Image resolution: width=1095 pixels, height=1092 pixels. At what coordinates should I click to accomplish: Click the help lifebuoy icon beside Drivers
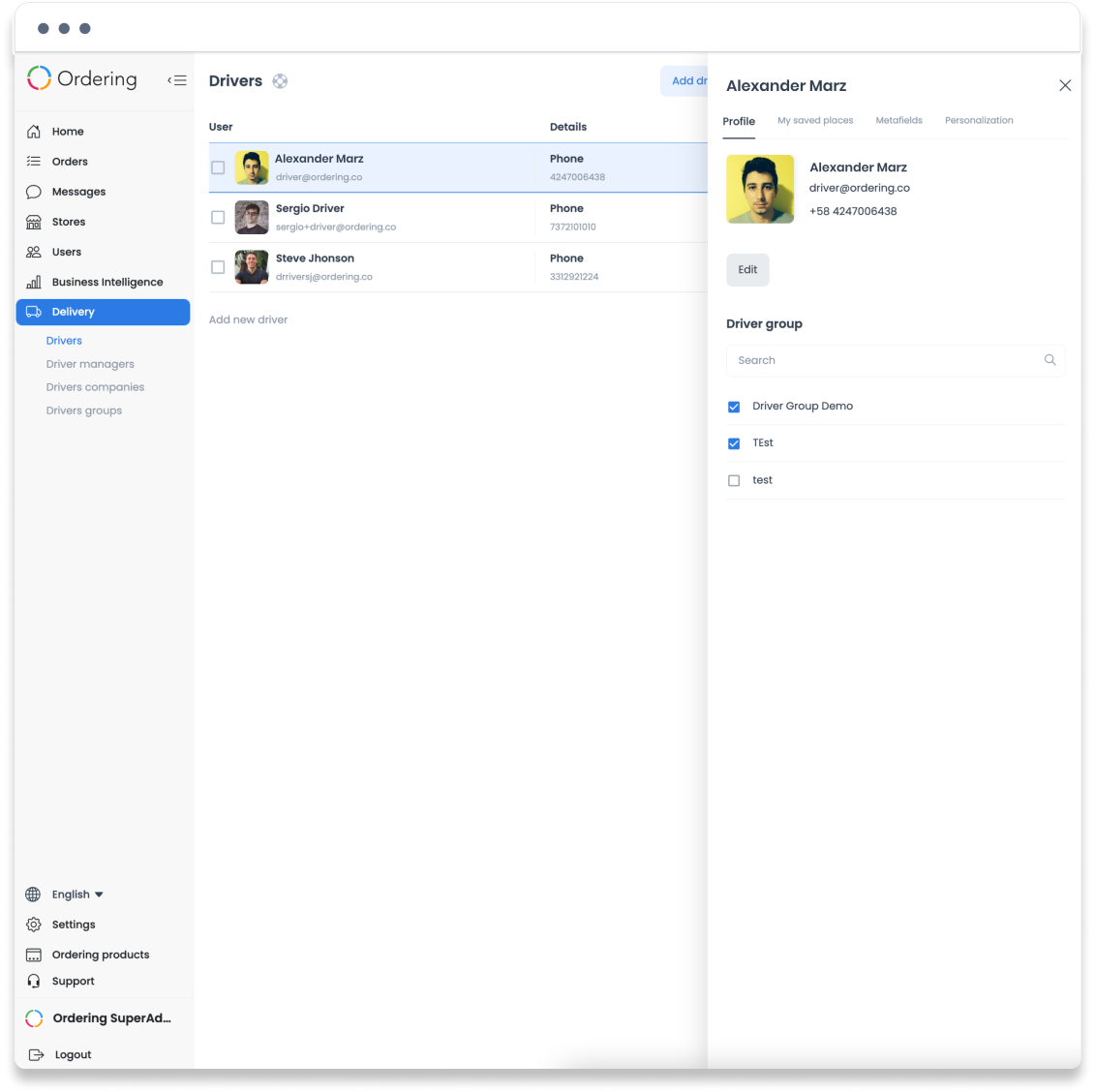(x=280, y=81)
